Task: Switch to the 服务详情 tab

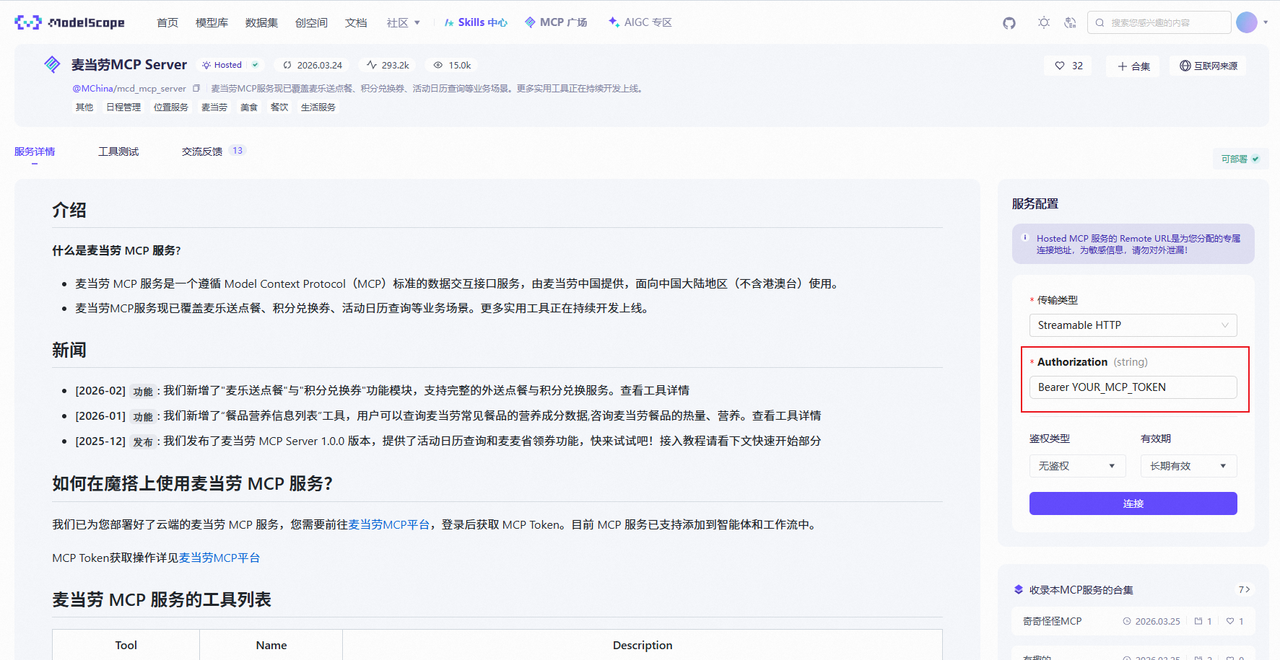Action: [35, 152]
